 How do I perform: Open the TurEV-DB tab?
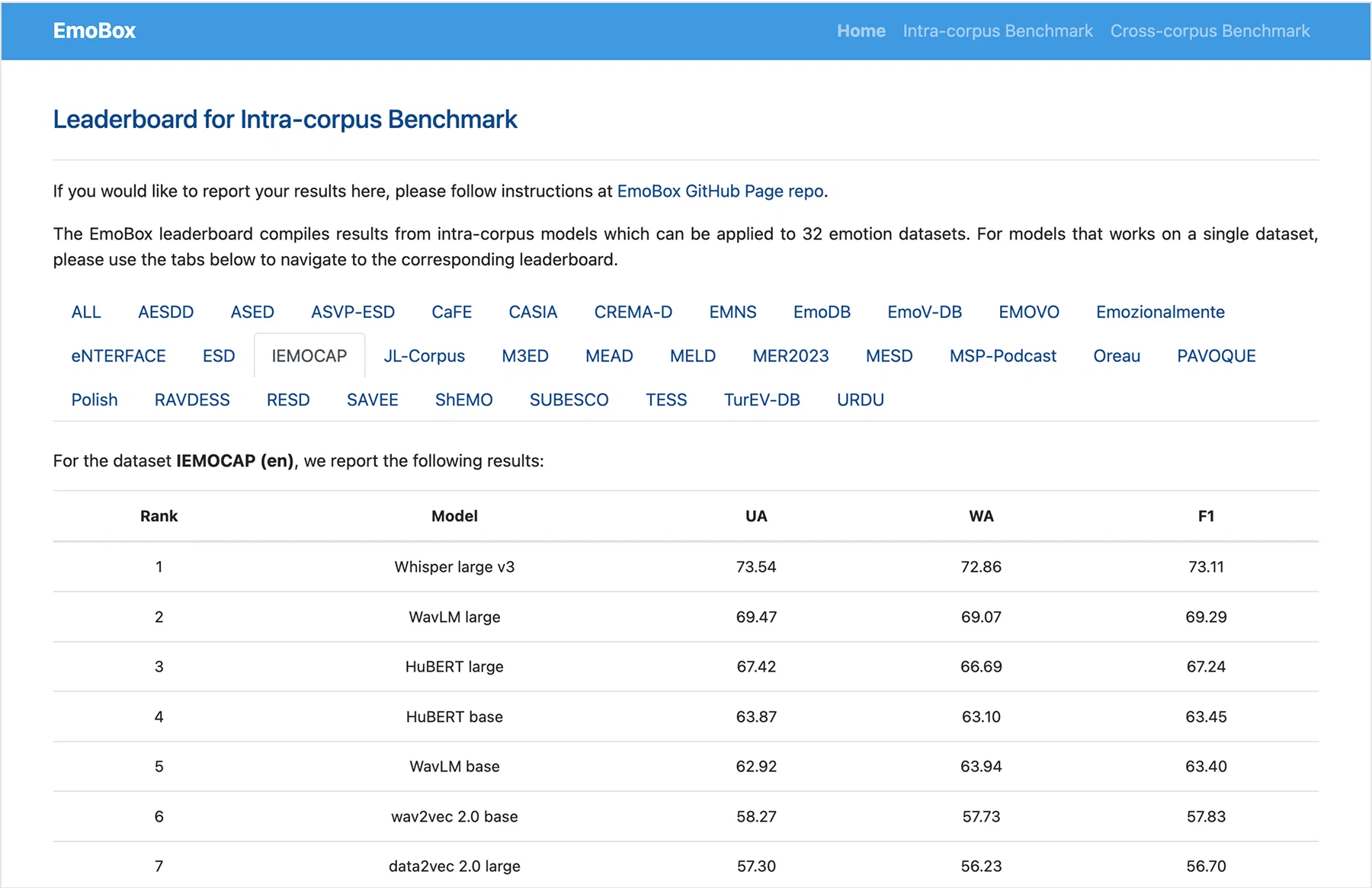762,400
